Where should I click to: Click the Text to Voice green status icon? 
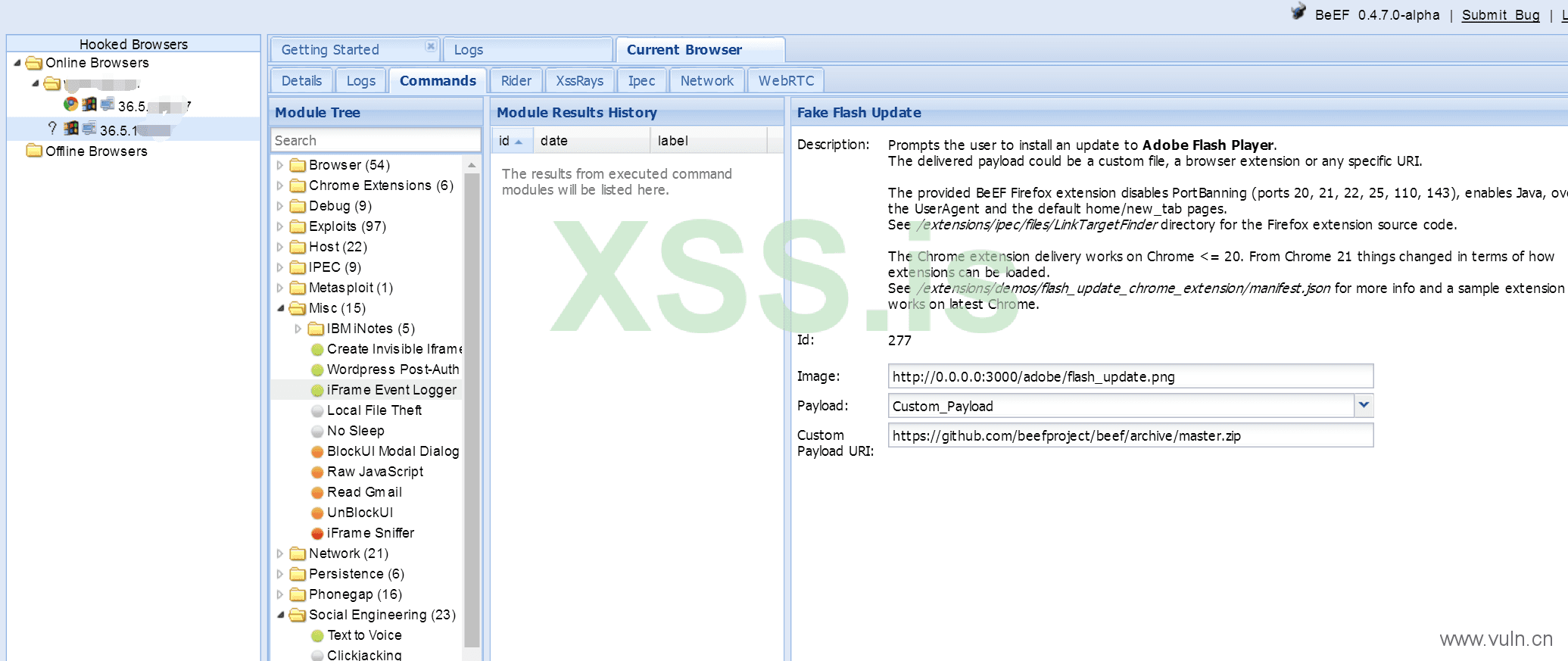pos(317,636)
